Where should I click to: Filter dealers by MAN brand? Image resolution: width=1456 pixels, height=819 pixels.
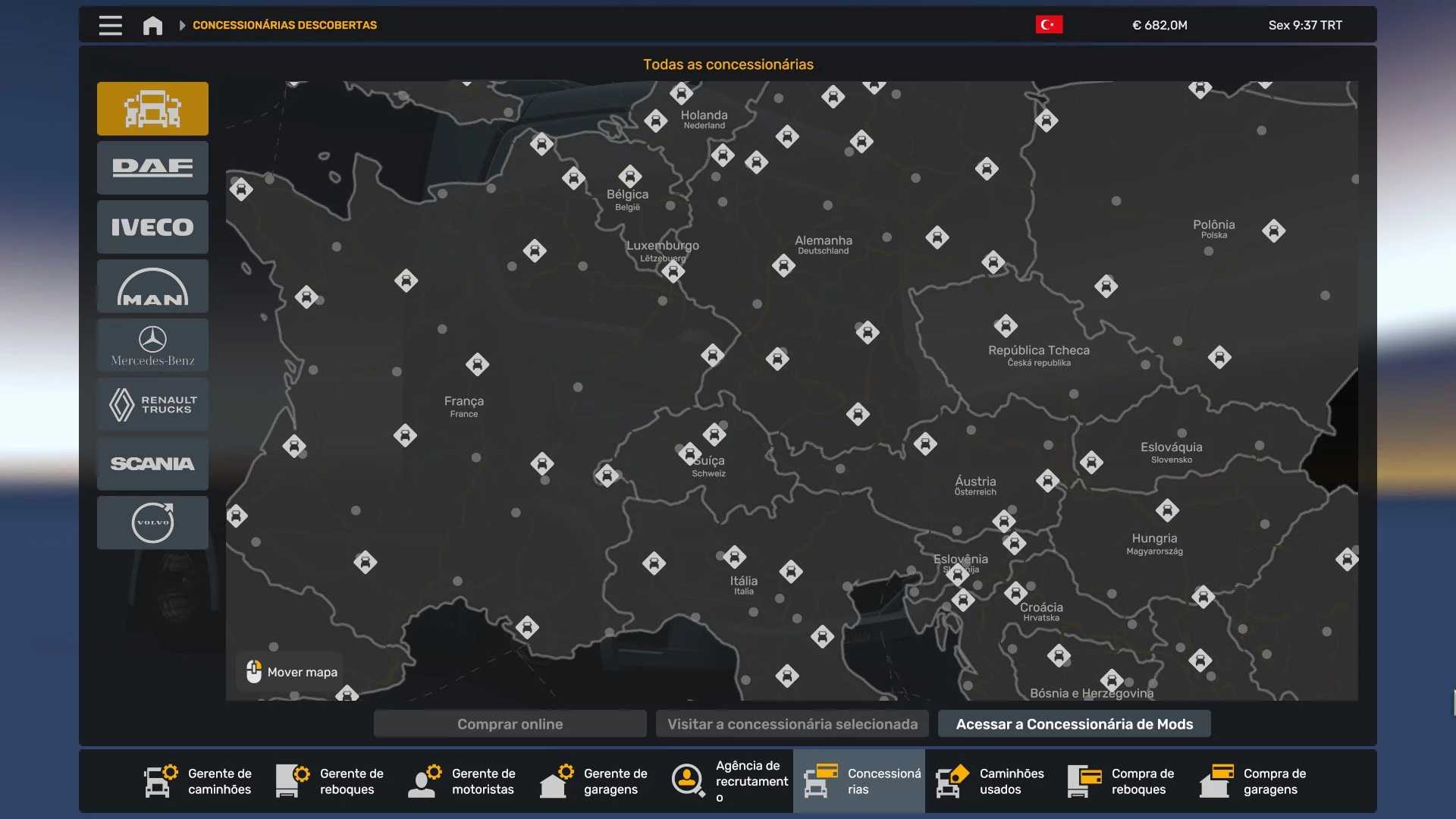pos(152,286)
